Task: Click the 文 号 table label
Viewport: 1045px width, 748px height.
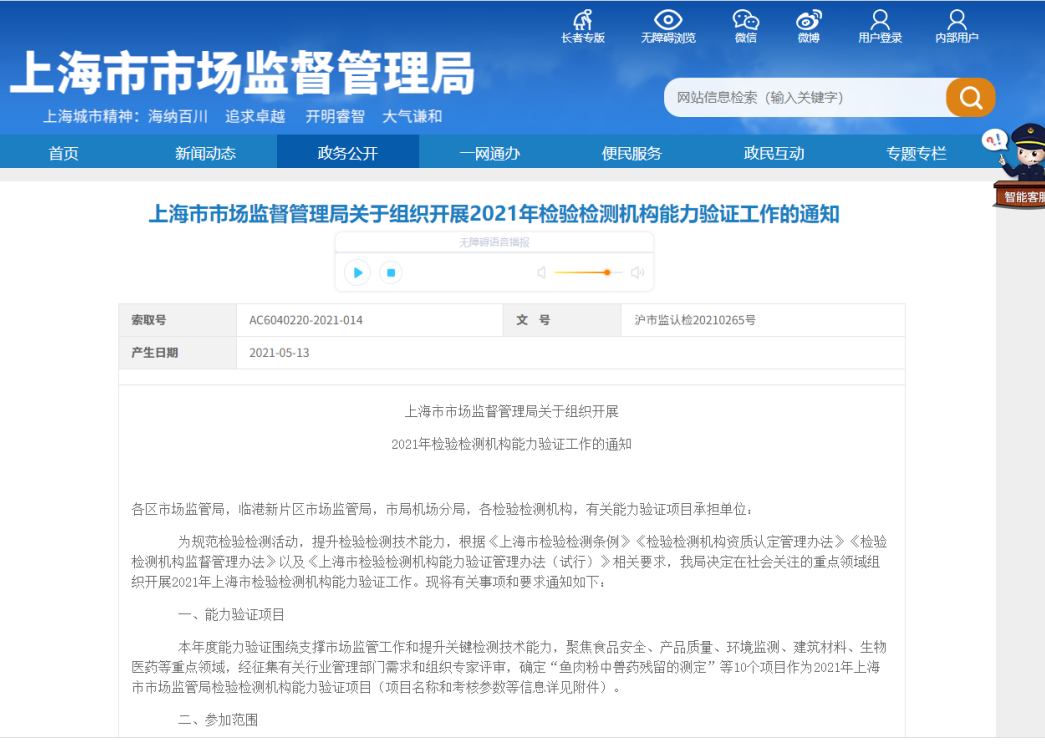Action: click(533, 320)
